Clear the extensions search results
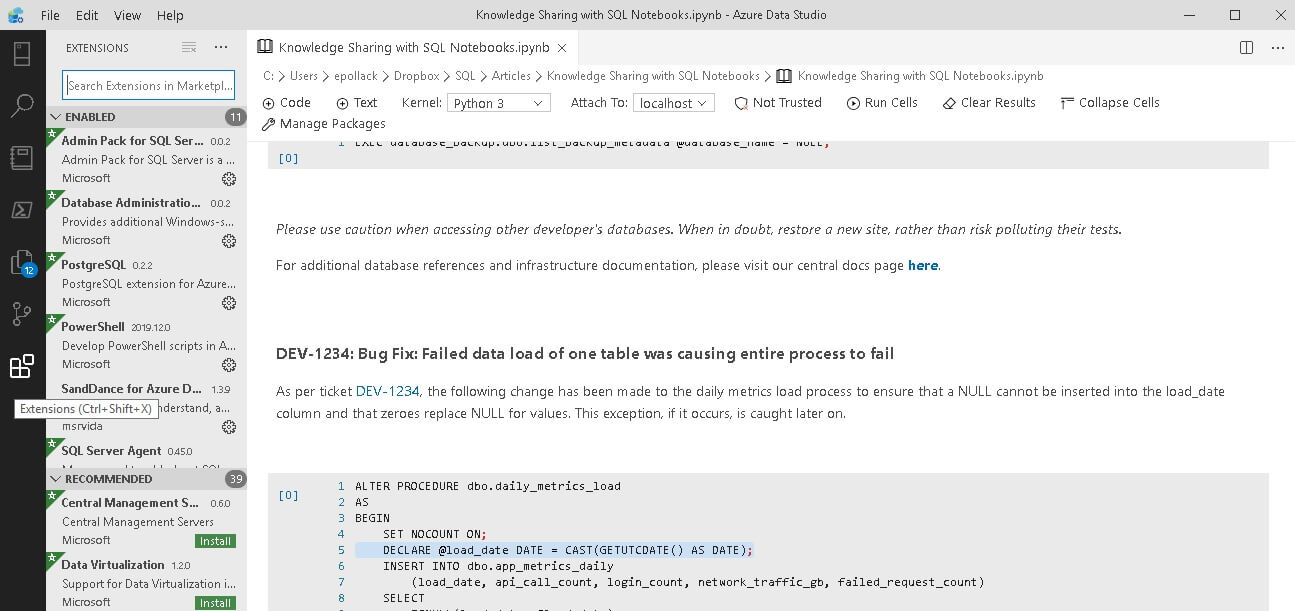 coord(189,48)
